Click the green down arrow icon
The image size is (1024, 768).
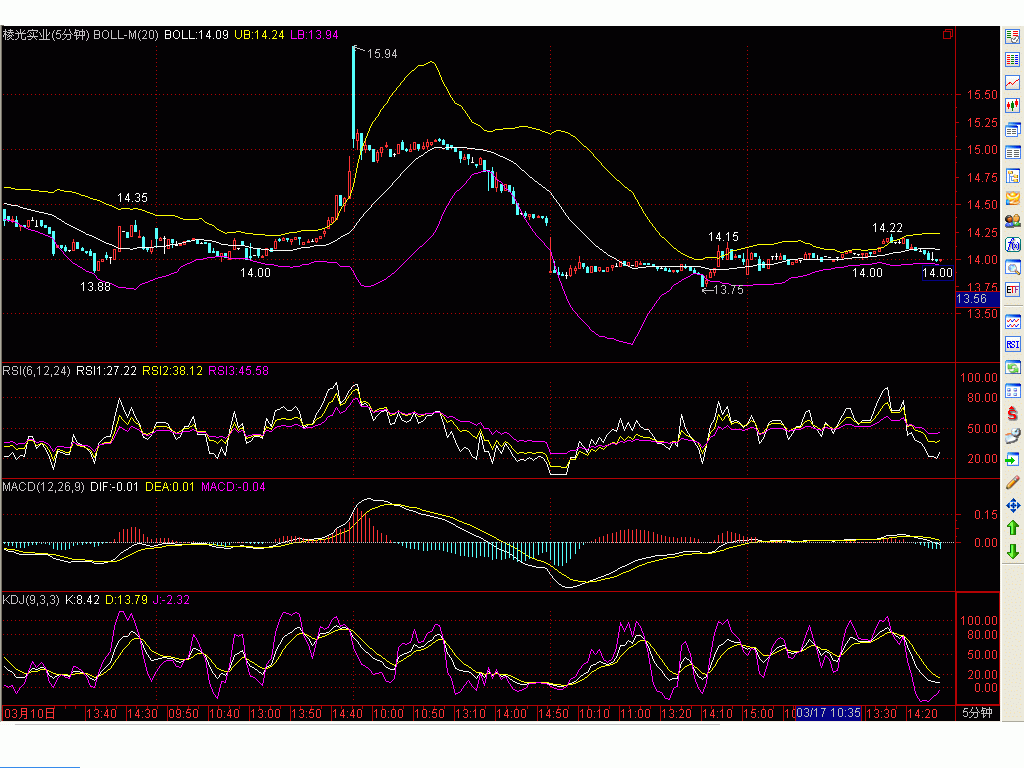pos(1012,552)
